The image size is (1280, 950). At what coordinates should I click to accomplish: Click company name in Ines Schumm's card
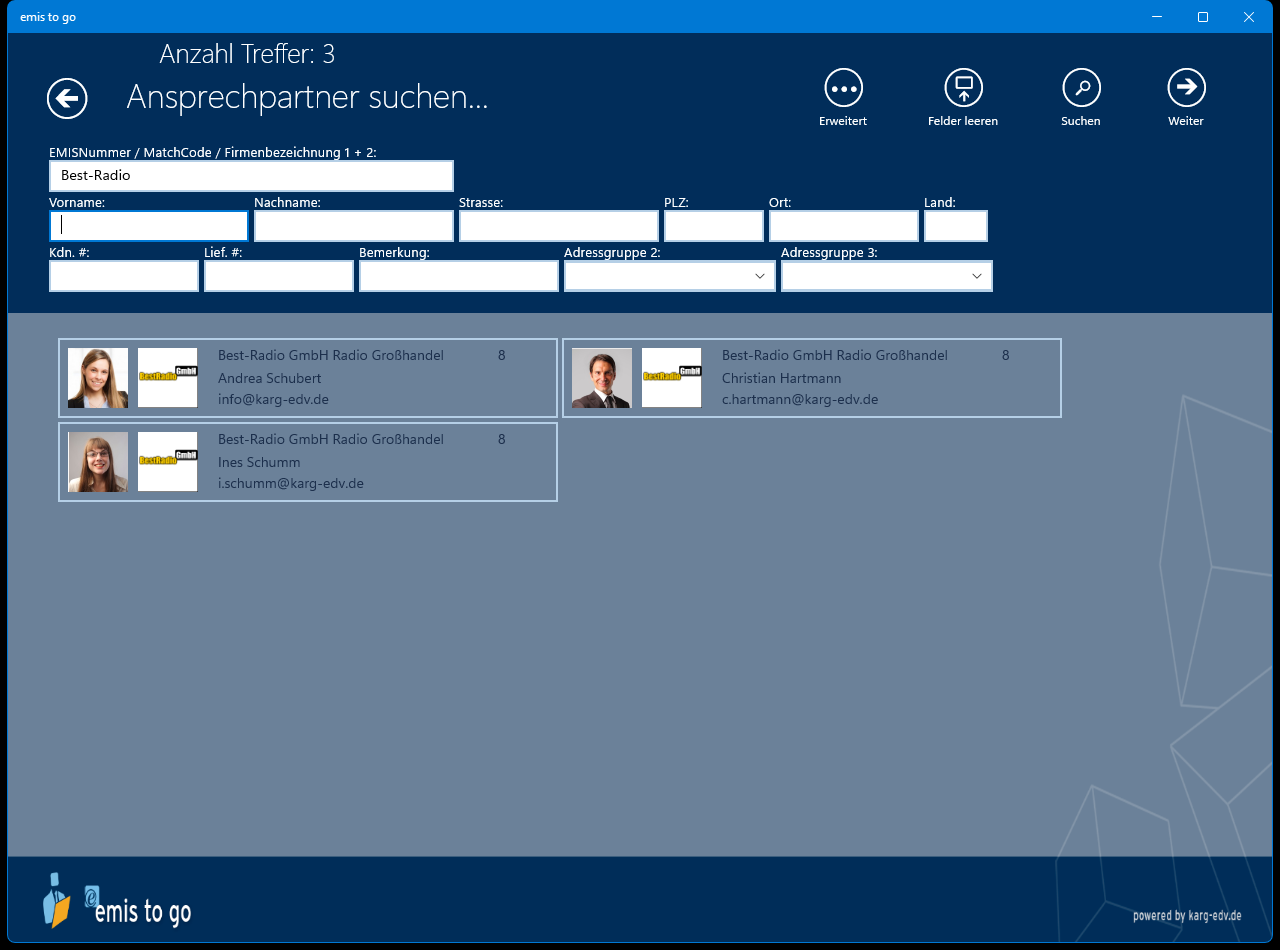pos(331,439)
